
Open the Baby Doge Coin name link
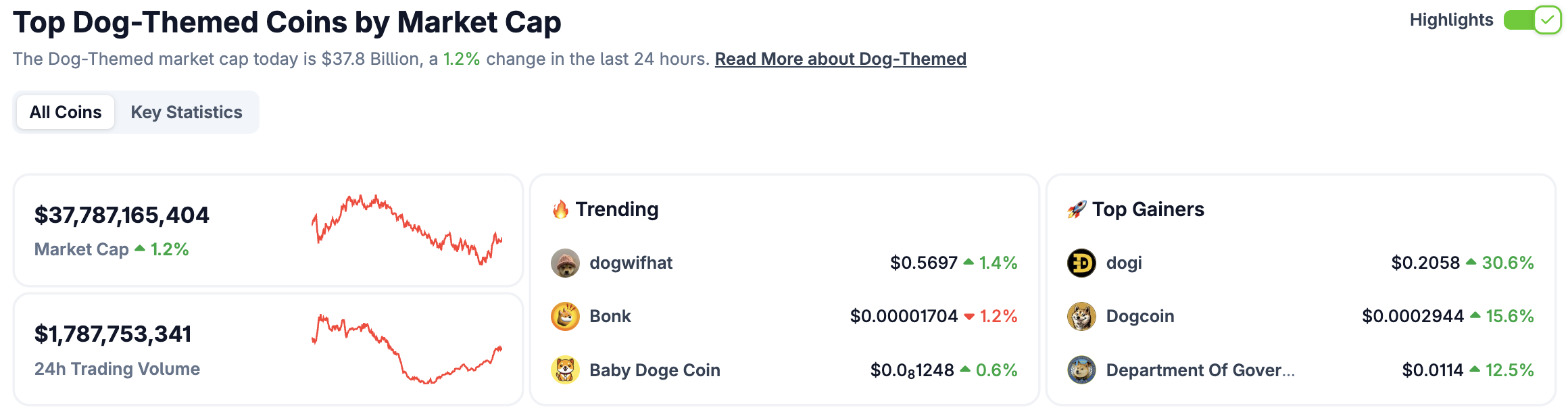[x=655, y=370]
